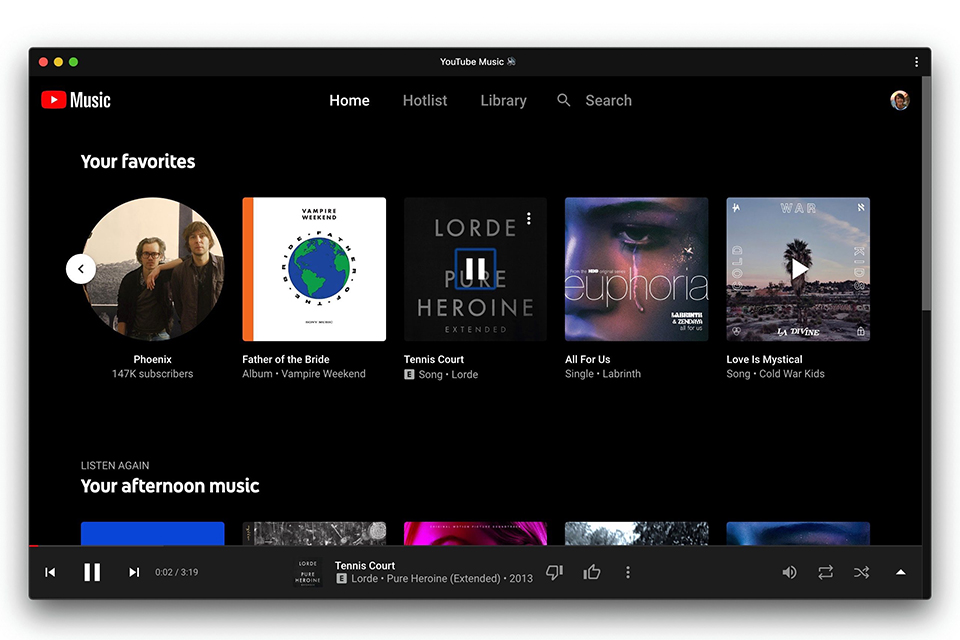Click the Love Is Mystical title

point(764,360)
